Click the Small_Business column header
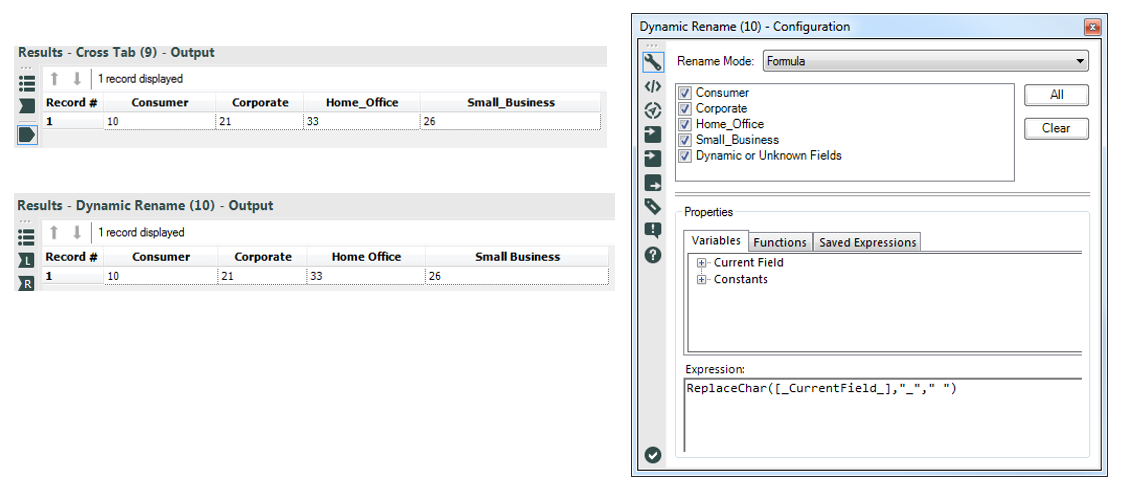This screenshot has width=1133, height=500. [x=511, y=103]
